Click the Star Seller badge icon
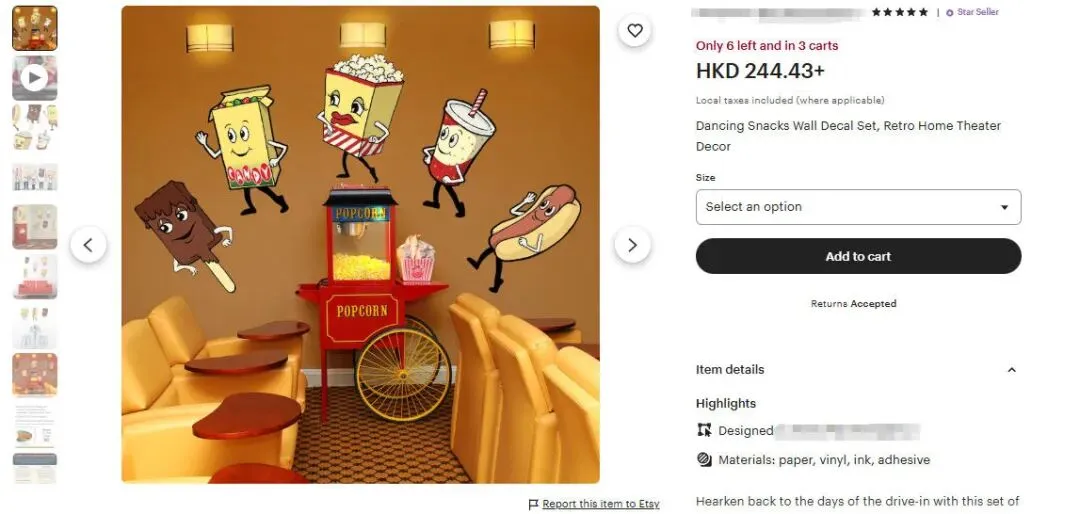Screen dimensions: 1080x514 click(950, 12)
